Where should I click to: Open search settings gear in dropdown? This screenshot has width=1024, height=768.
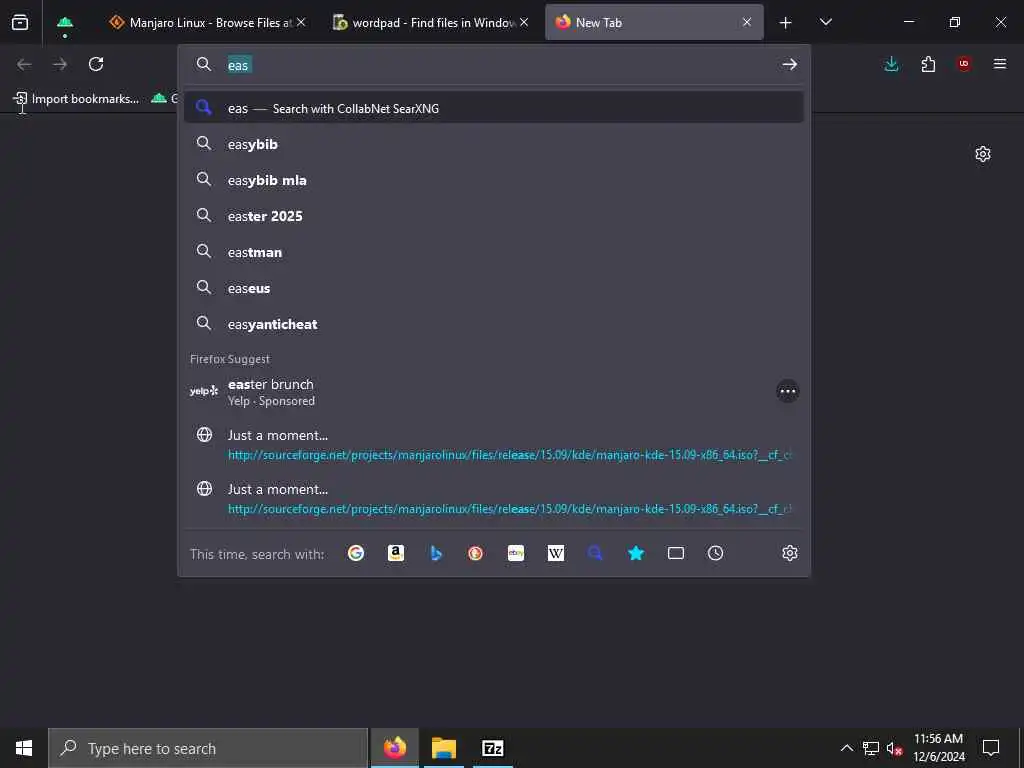tap(790, 553)
